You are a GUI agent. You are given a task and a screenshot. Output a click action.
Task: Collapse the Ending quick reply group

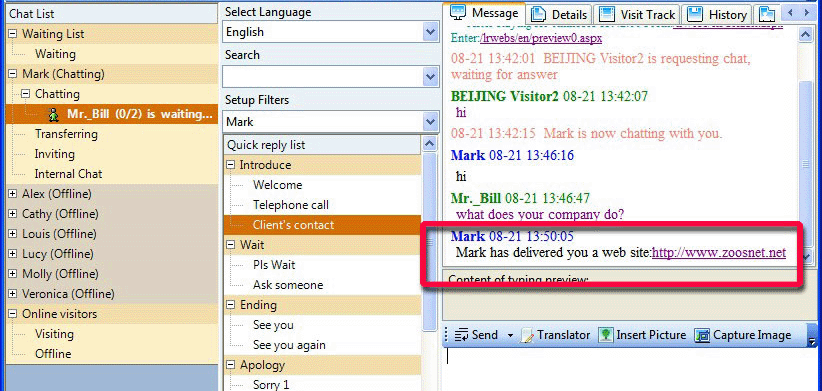coord(231,305)
